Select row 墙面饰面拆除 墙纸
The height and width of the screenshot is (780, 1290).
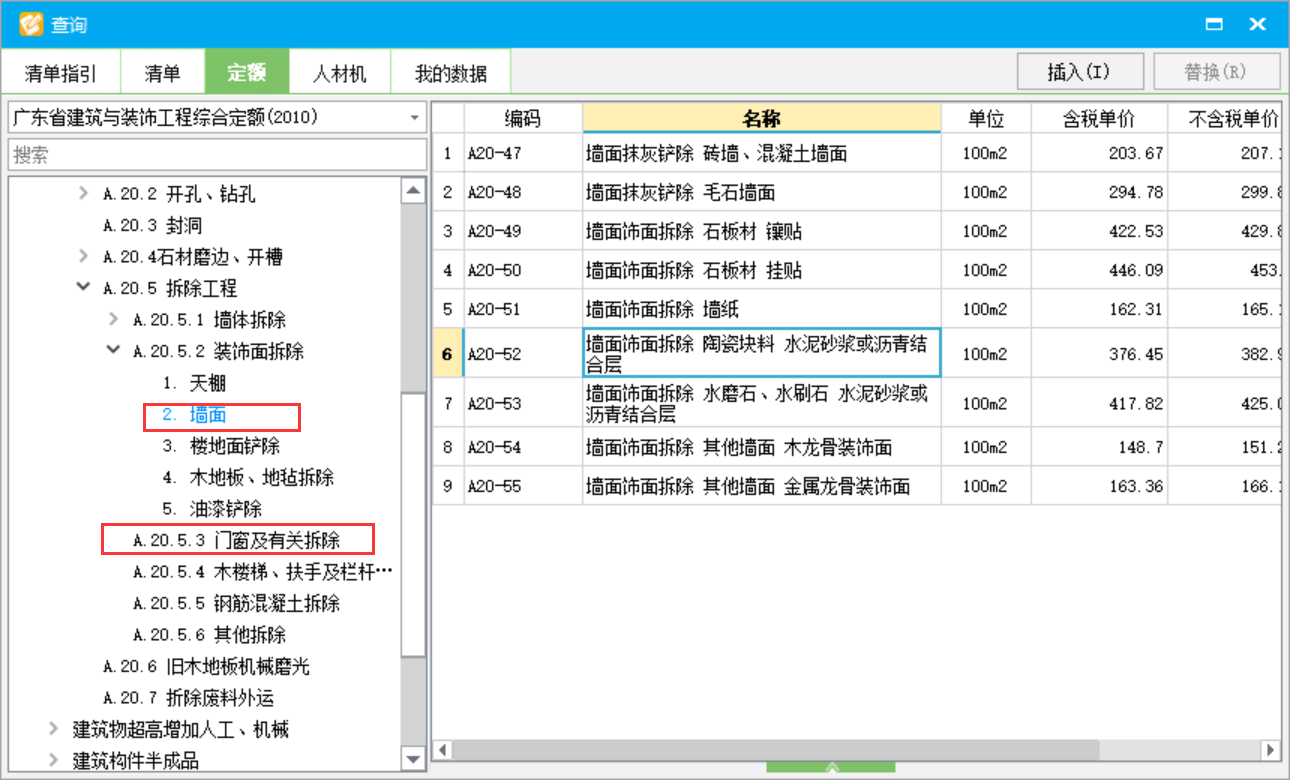pos(762,309)
